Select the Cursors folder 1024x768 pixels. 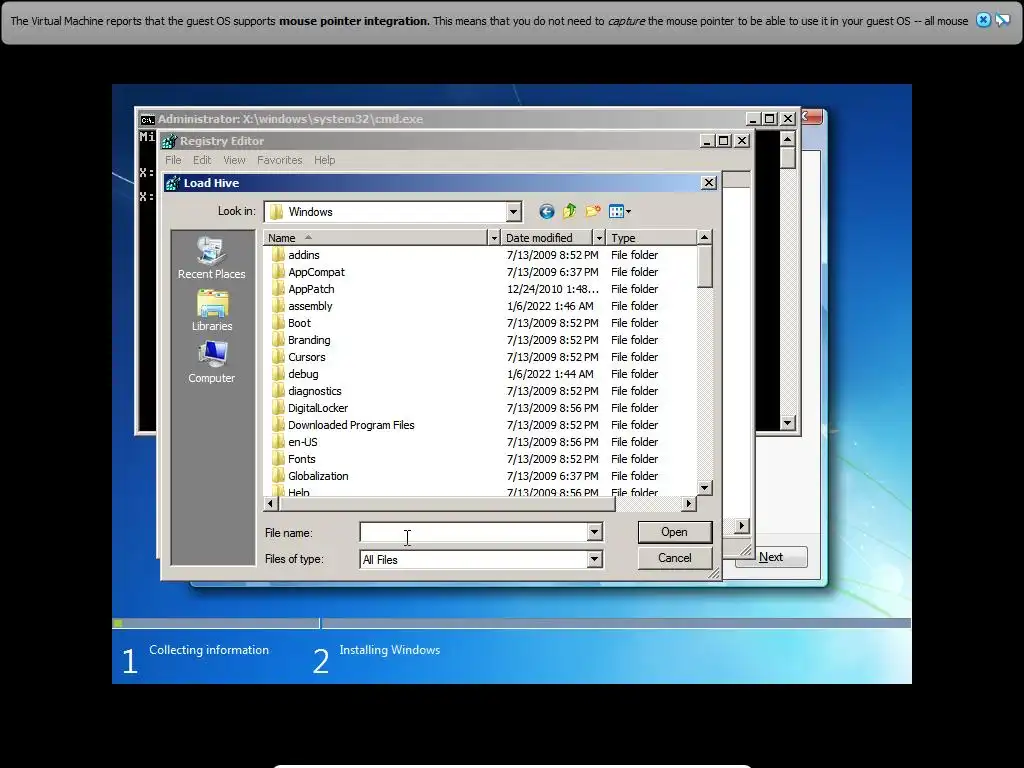coord(306,357)
